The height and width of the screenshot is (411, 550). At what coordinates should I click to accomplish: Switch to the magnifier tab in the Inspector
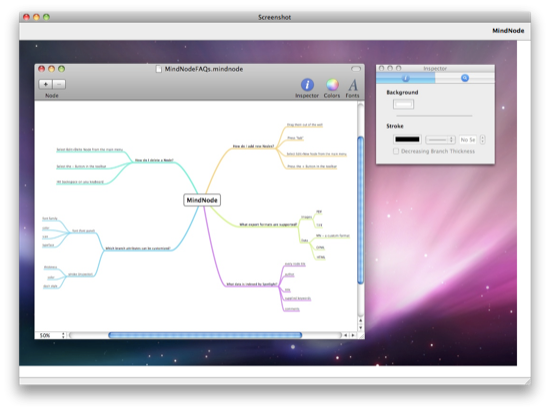[465, 78]
